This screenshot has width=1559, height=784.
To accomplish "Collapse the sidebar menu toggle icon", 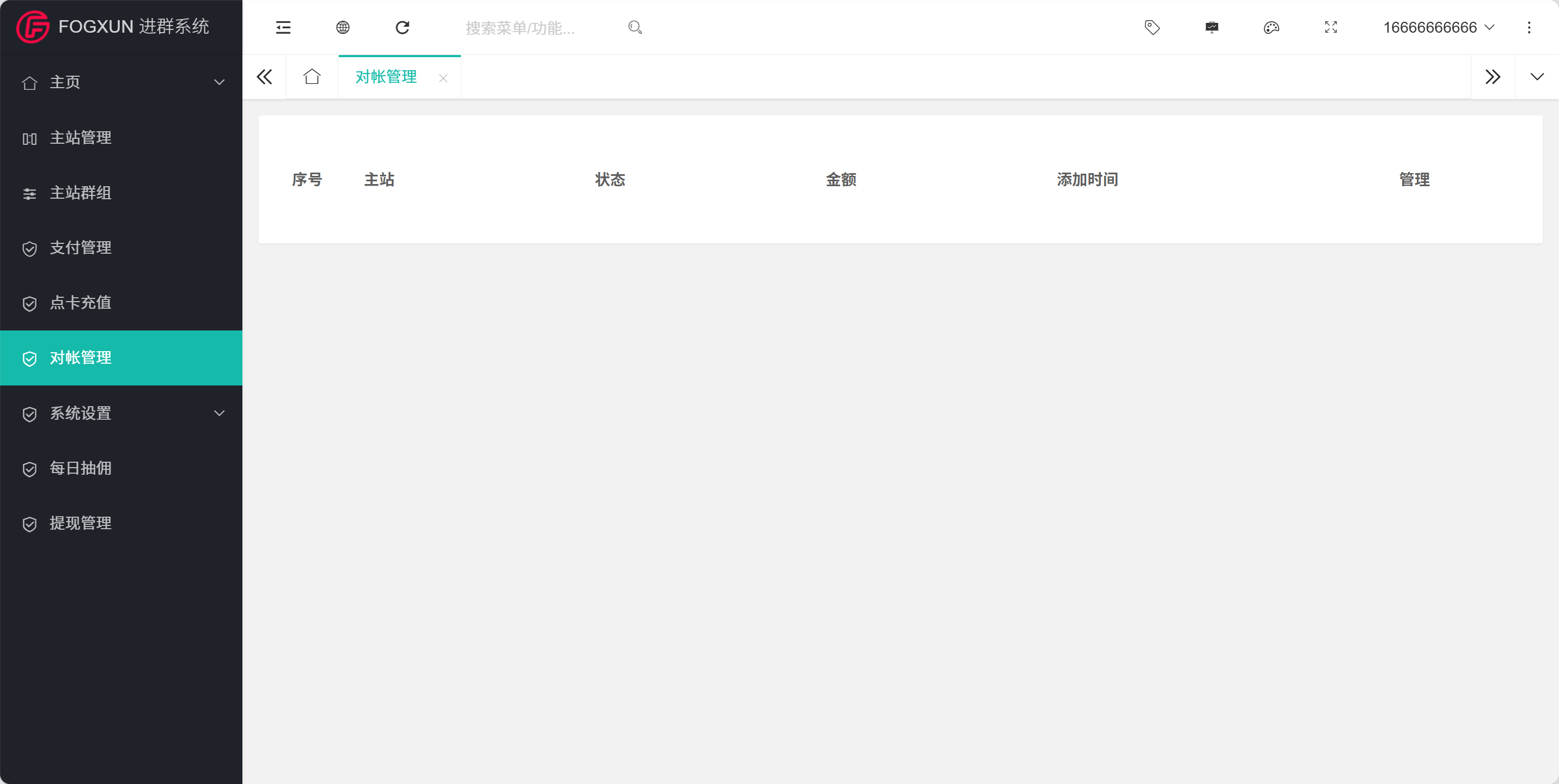I will click(283, 27).
